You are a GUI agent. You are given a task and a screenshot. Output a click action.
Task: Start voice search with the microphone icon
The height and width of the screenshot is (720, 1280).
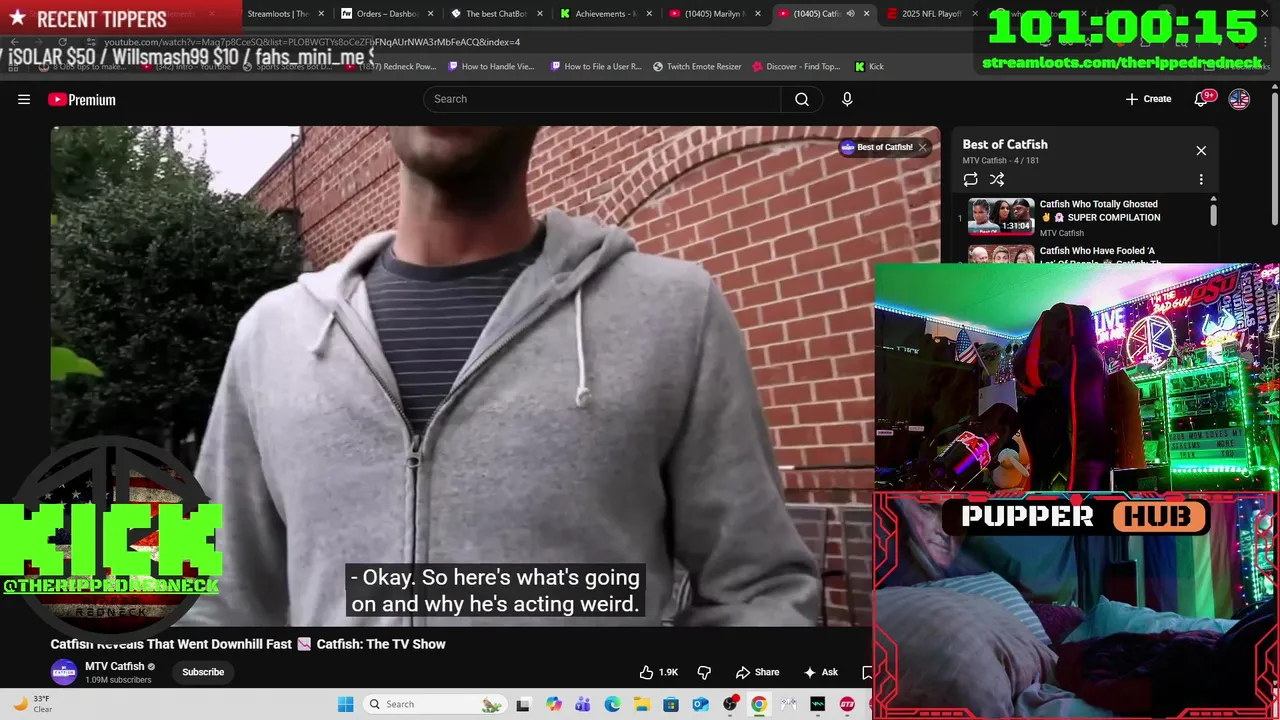(847, 99)
